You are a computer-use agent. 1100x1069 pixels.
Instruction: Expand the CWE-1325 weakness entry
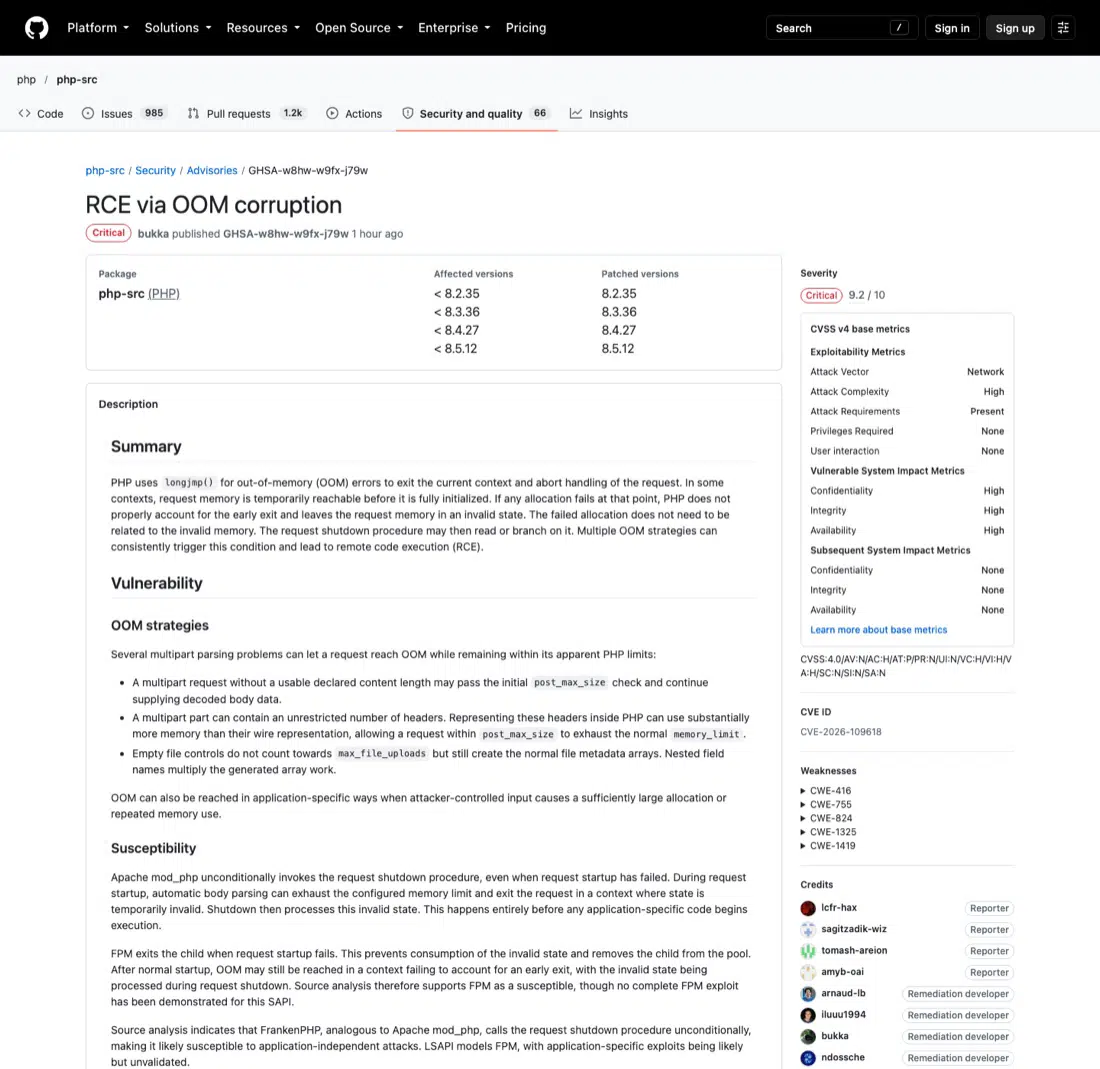[x=829, y=832]
